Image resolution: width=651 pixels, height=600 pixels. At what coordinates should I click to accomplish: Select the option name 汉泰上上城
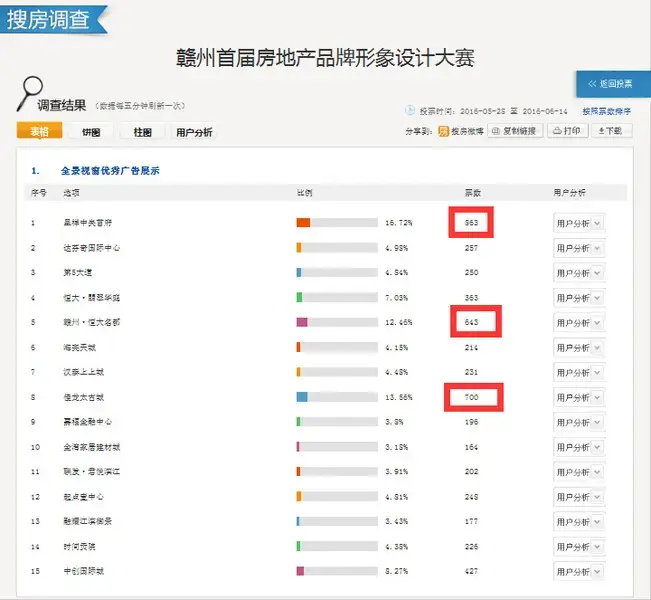point(83,372)
